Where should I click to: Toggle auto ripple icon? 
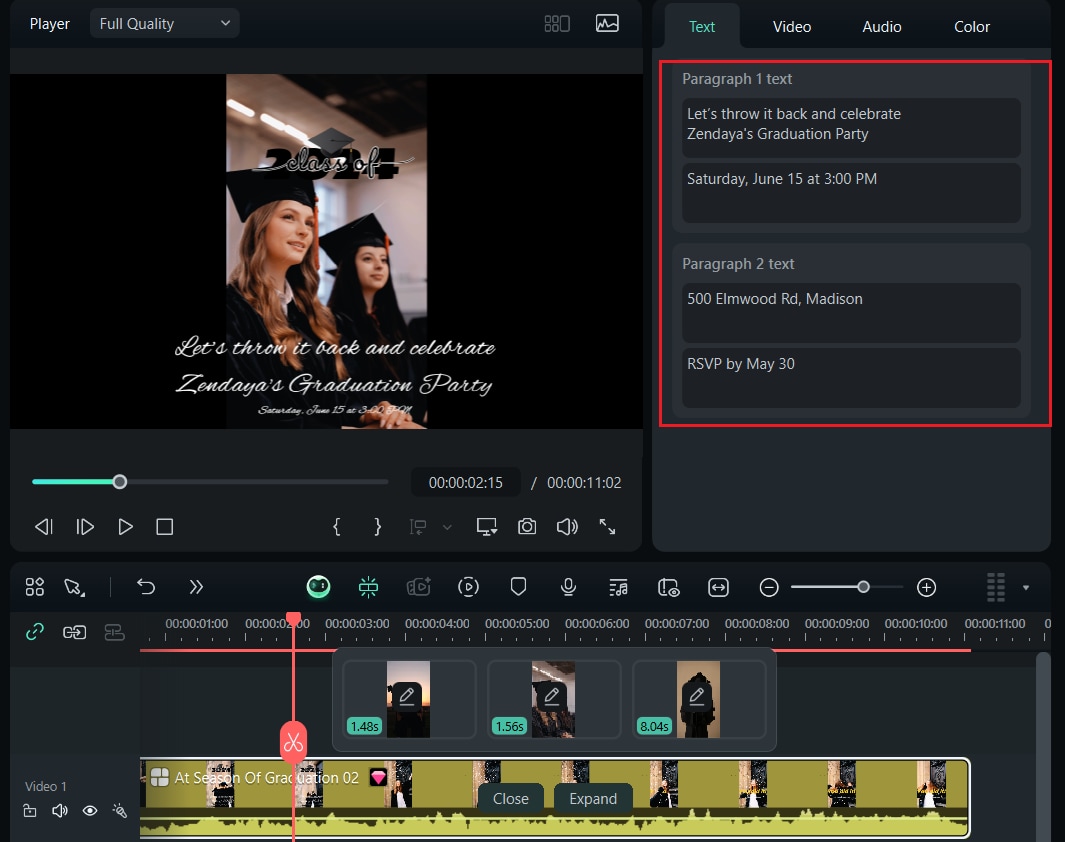click(75, 633)
